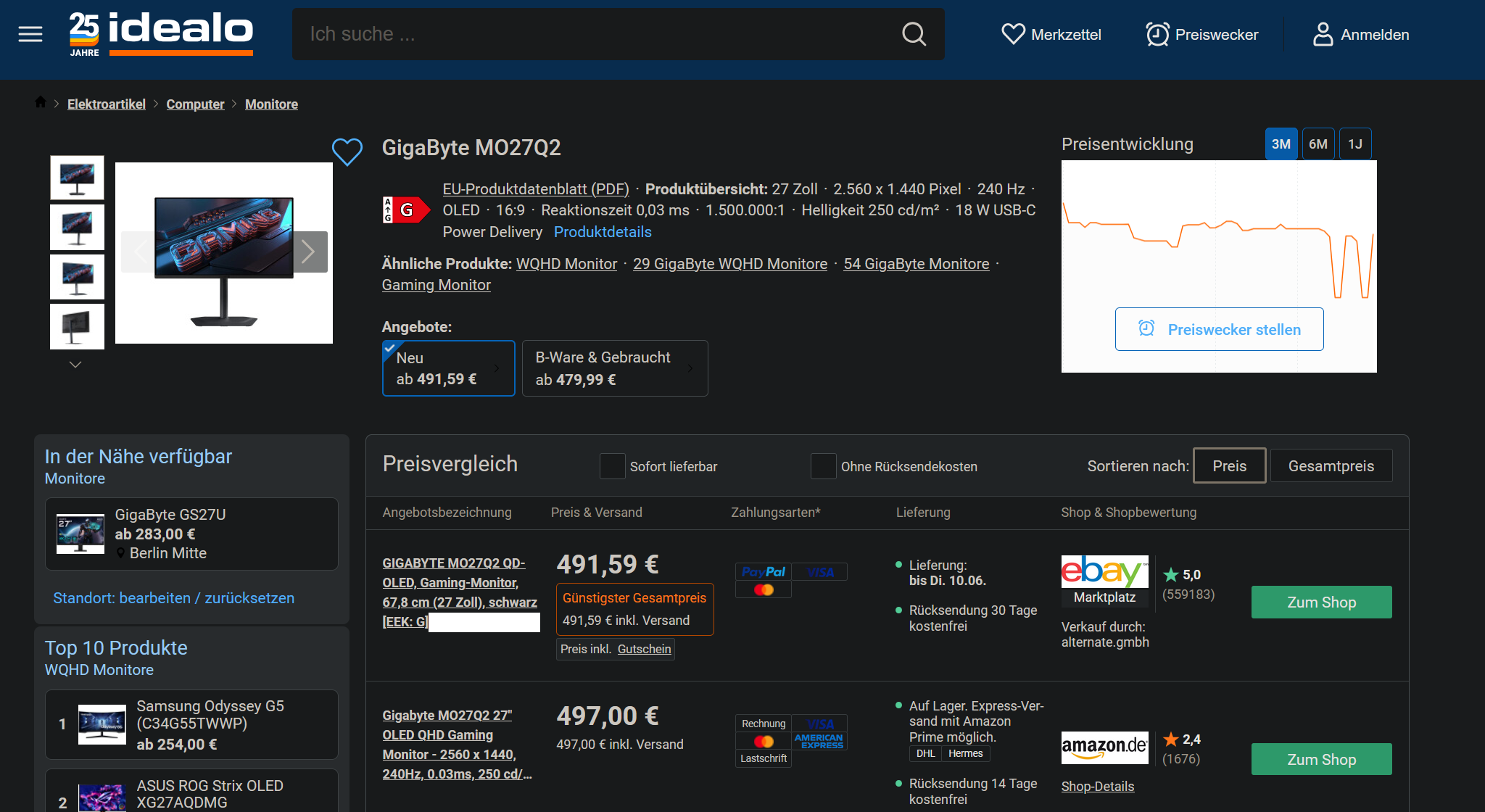1485x812 pixels.
Task: Open Neu offers via its chevron
Action: click(x=498, y=368)
